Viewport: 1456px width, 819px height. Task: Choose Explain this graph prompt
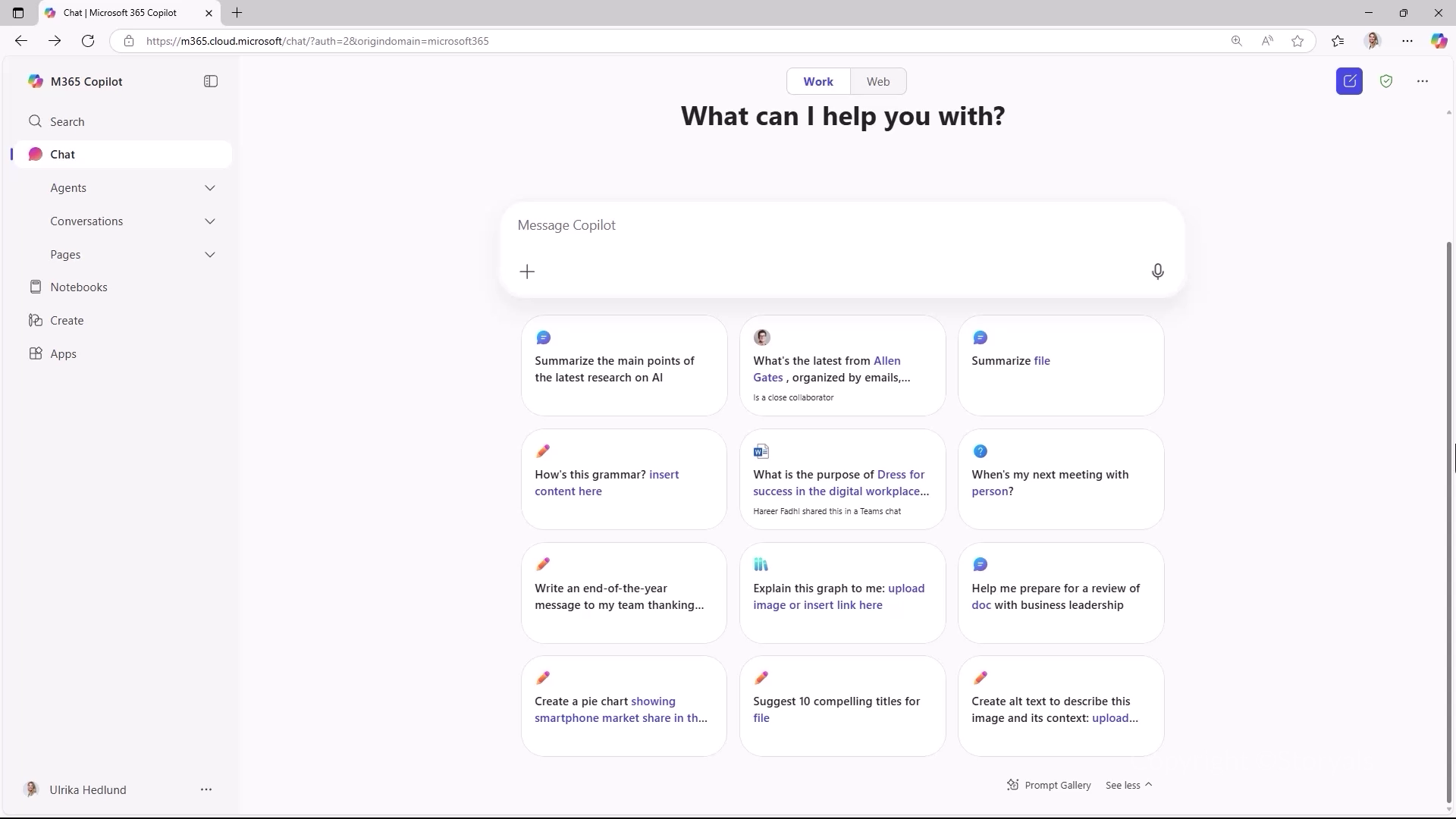point(842,592)
